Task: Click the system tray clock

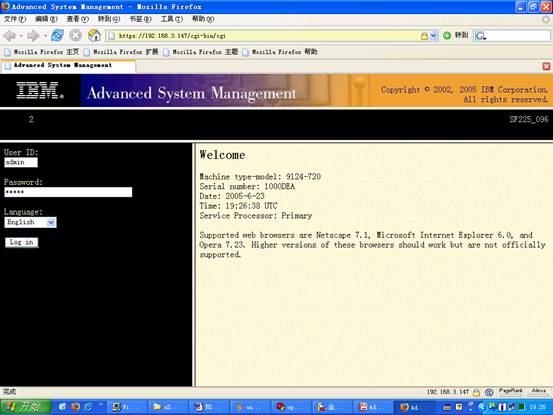Action: [x=537, y=407]
